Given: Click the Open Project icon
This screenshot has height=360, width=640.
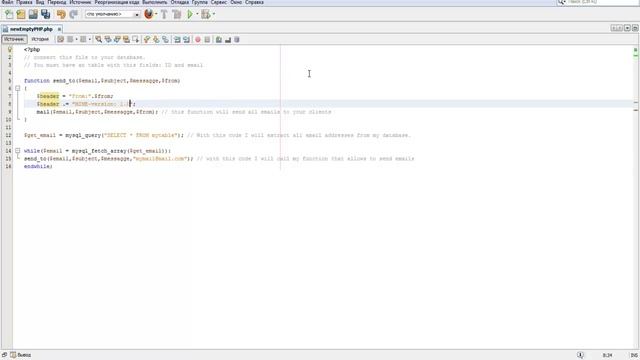Looking at the screenshot, I should (33, 14).
